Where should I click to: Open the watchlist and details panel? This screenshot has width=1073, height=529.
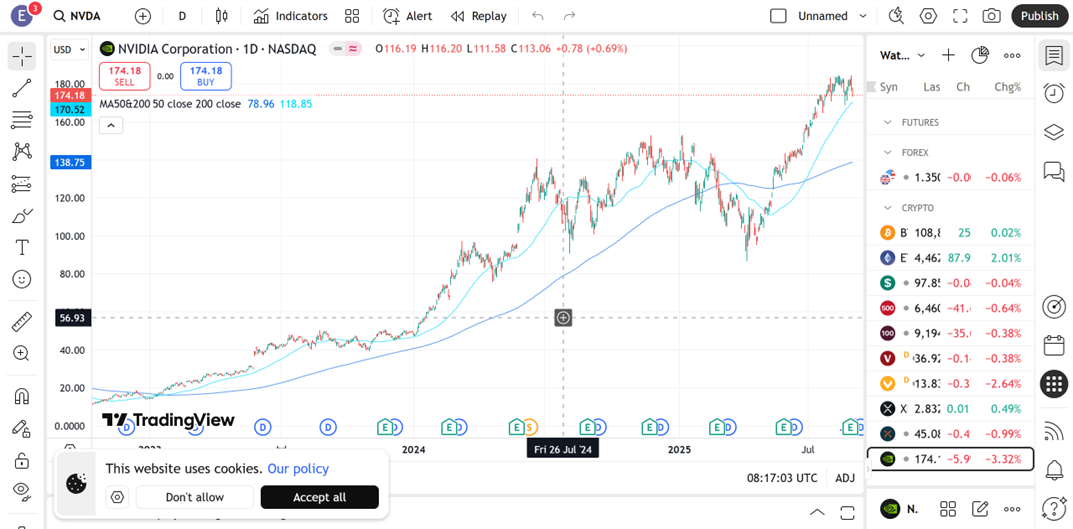tap(1054, 55)
